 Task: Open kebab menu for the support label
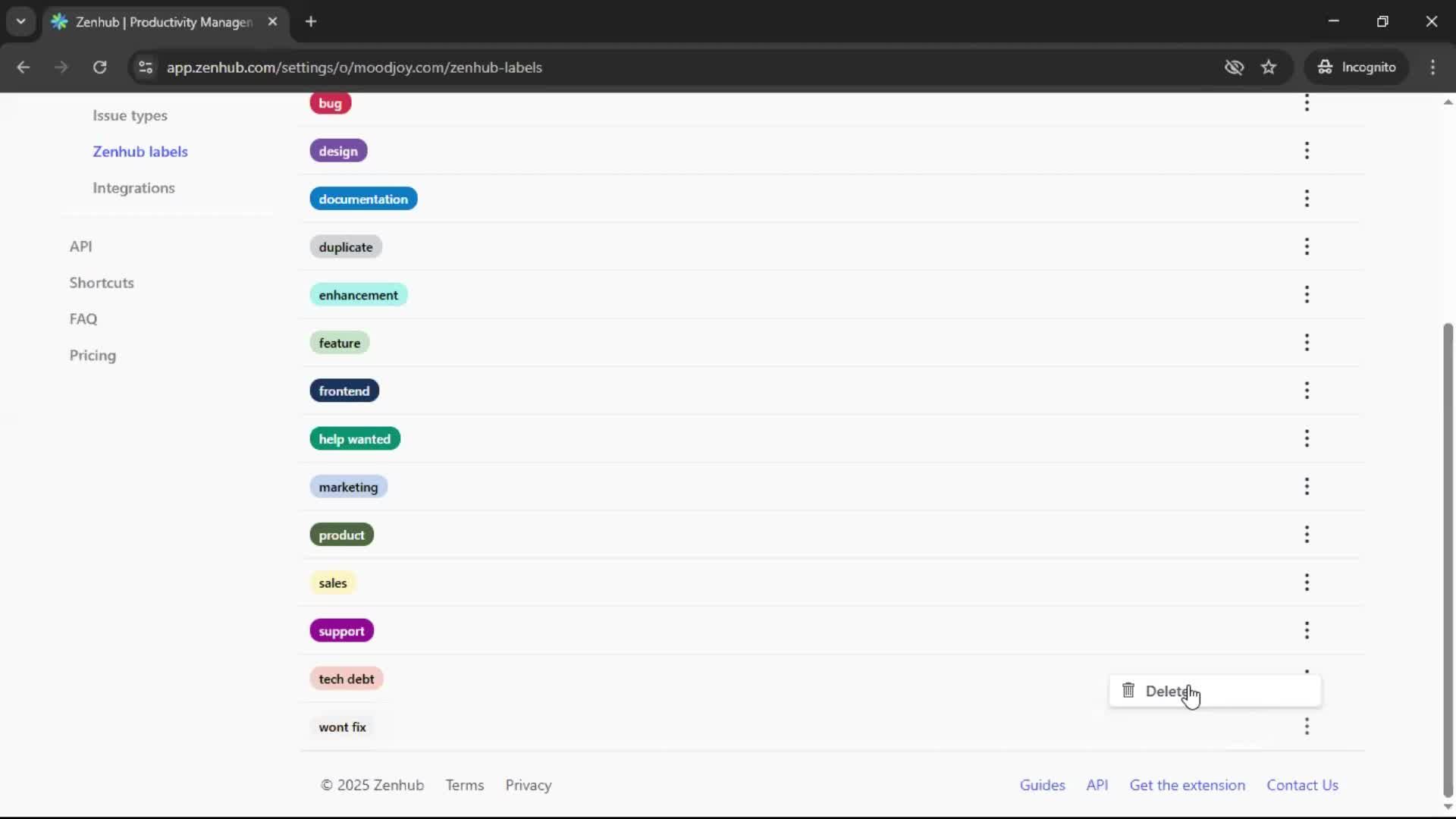point(1307,630)
